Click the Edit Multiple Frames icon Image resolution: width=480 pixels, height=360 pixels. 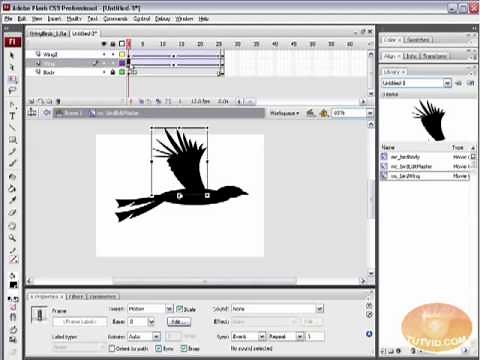(x=159, y=101)
